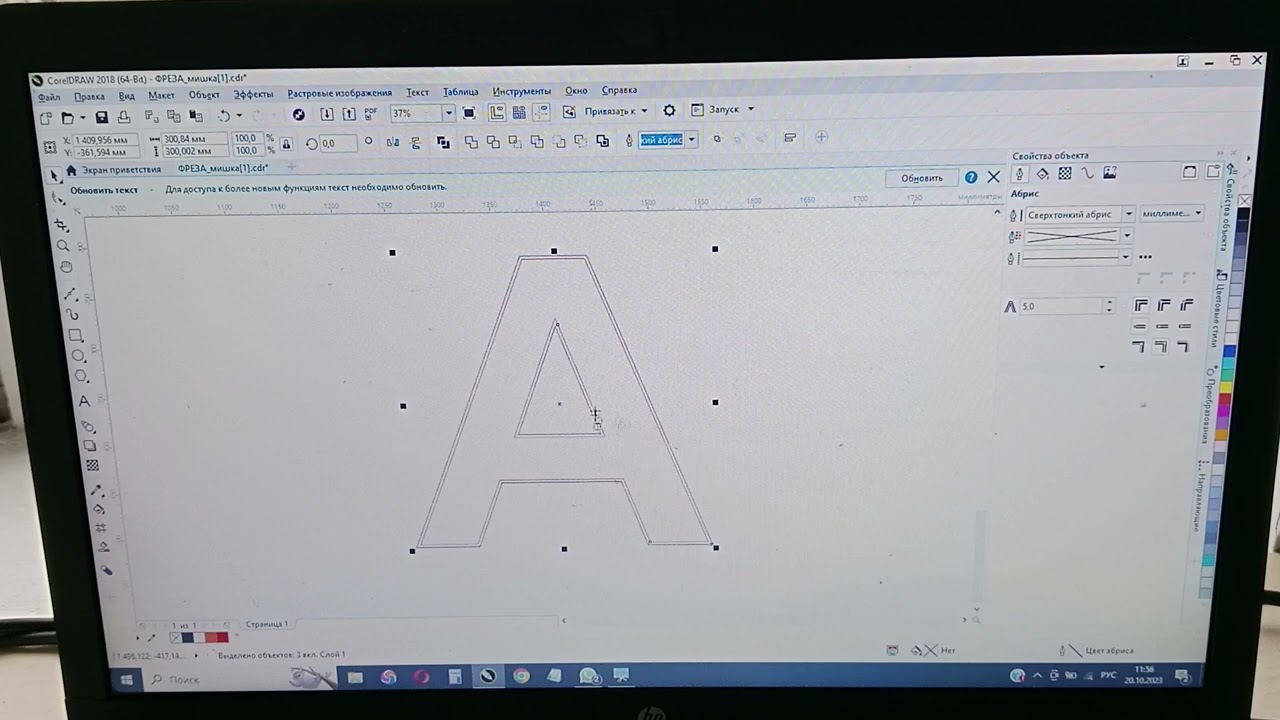
Task: Toggle the lock ratio padlock
Action: (x=287, y=145)
